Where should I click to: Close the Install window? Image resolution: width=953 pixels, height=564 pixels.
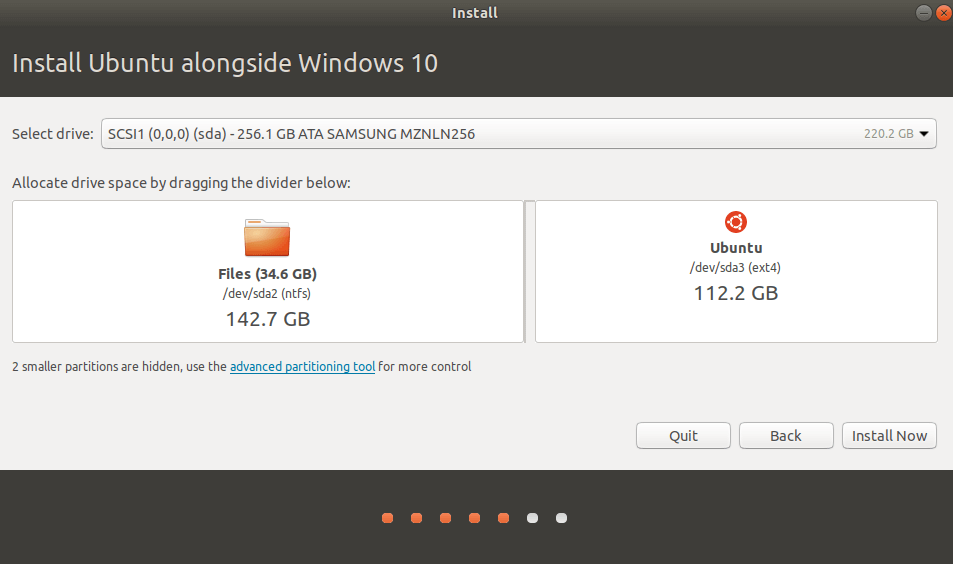944,13
